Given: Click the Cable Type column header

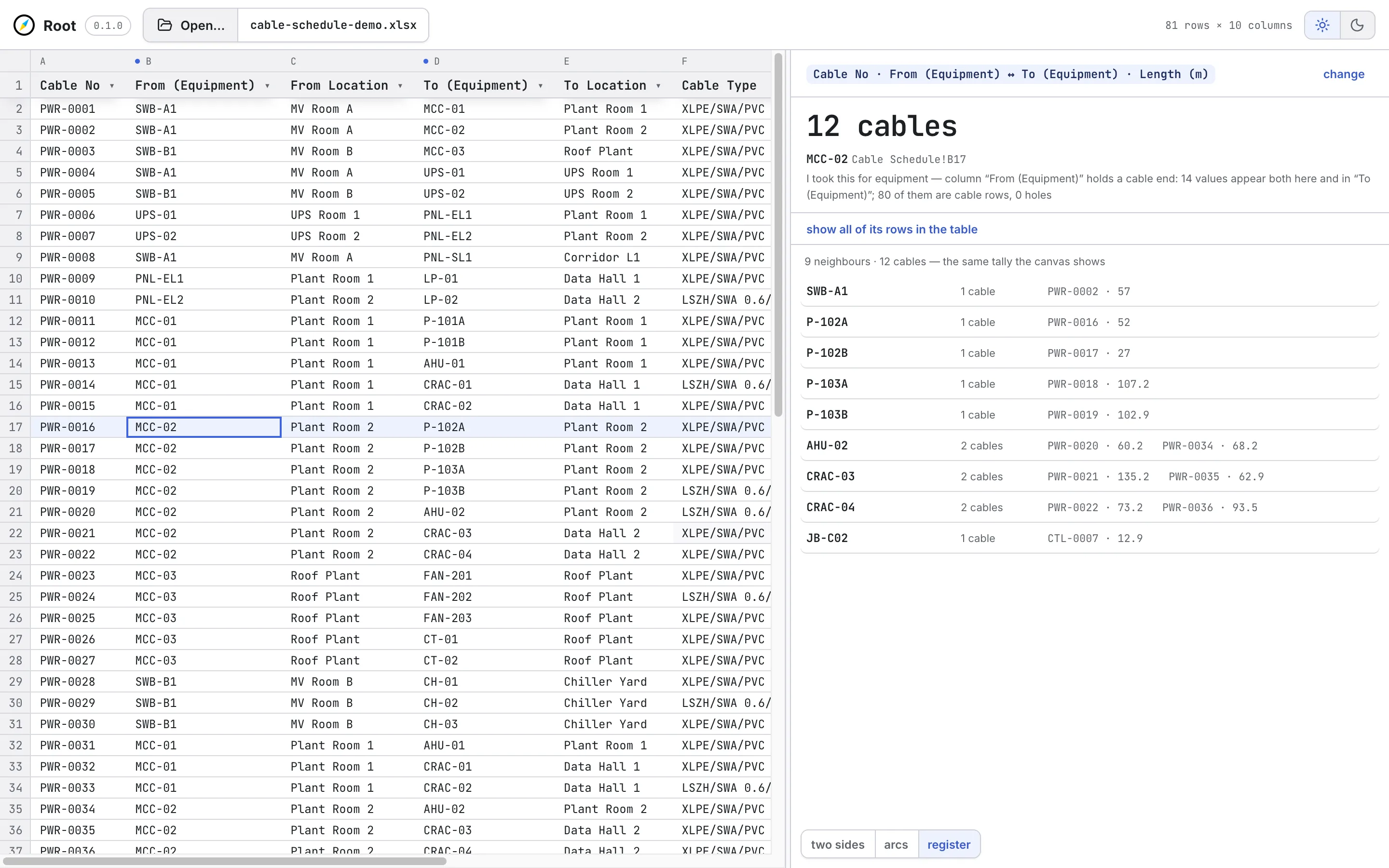Looking at the screenshot, I should 722,85.
